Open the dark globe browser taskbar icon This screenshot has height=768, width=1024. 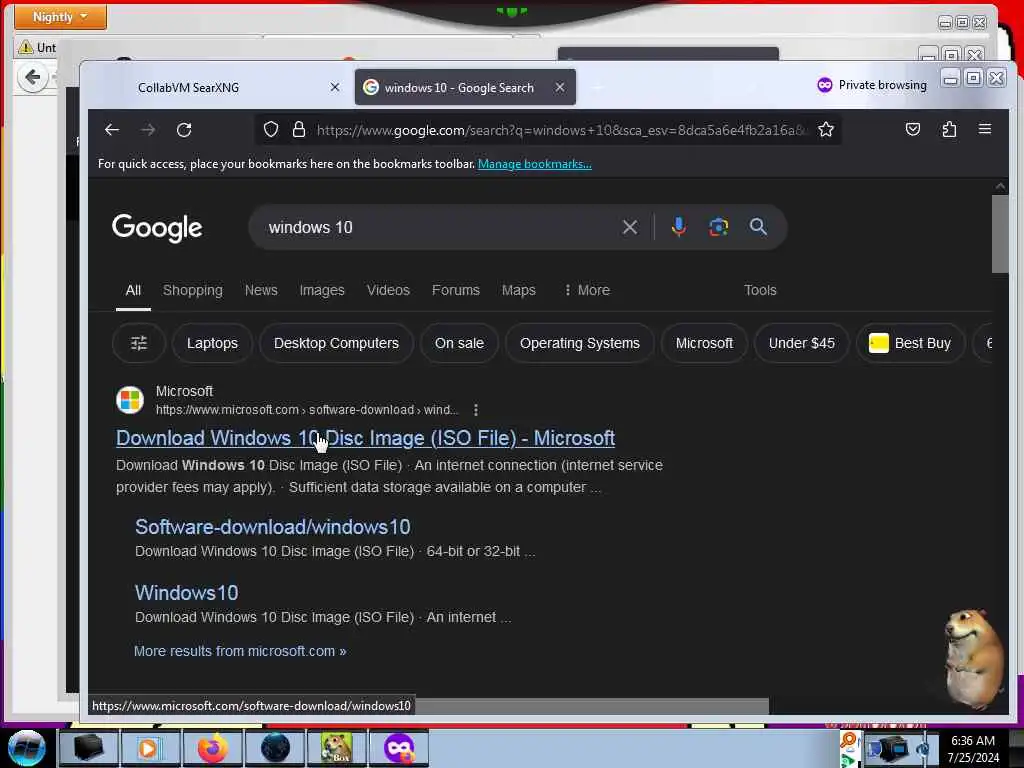(x=275, y=748)
